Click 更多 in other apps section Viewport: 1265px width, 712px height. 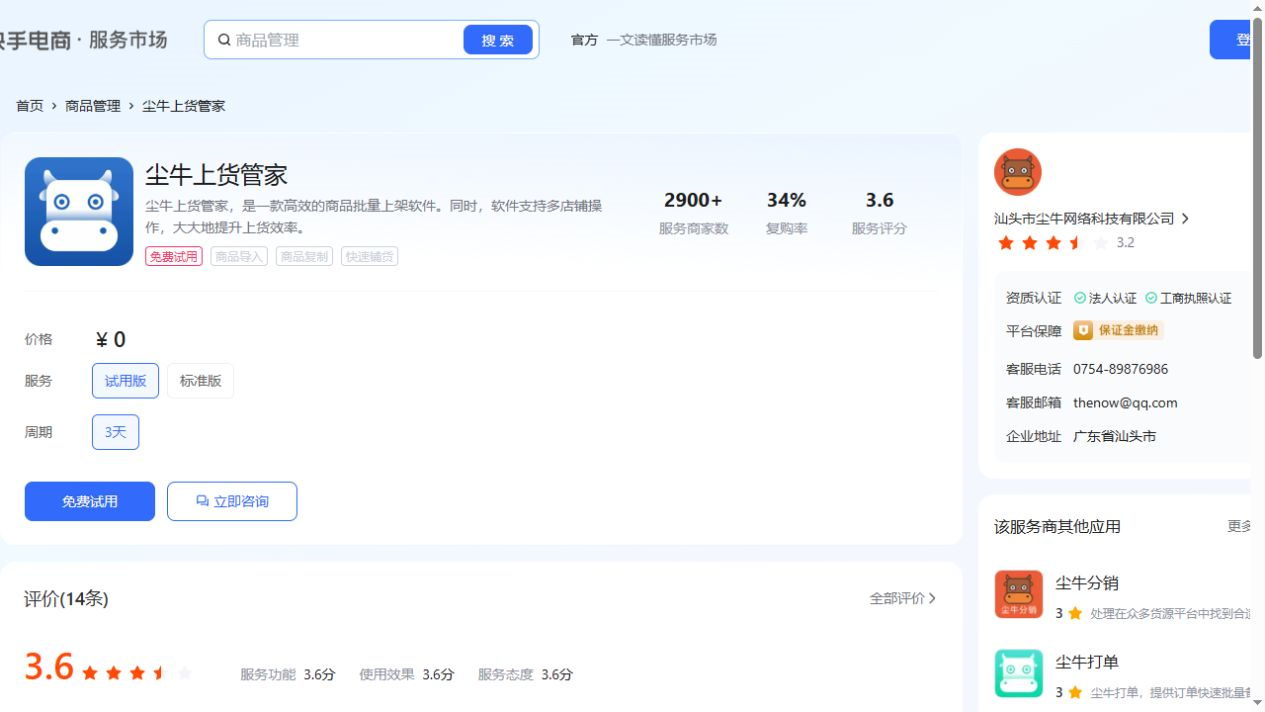coord(1238,526)
